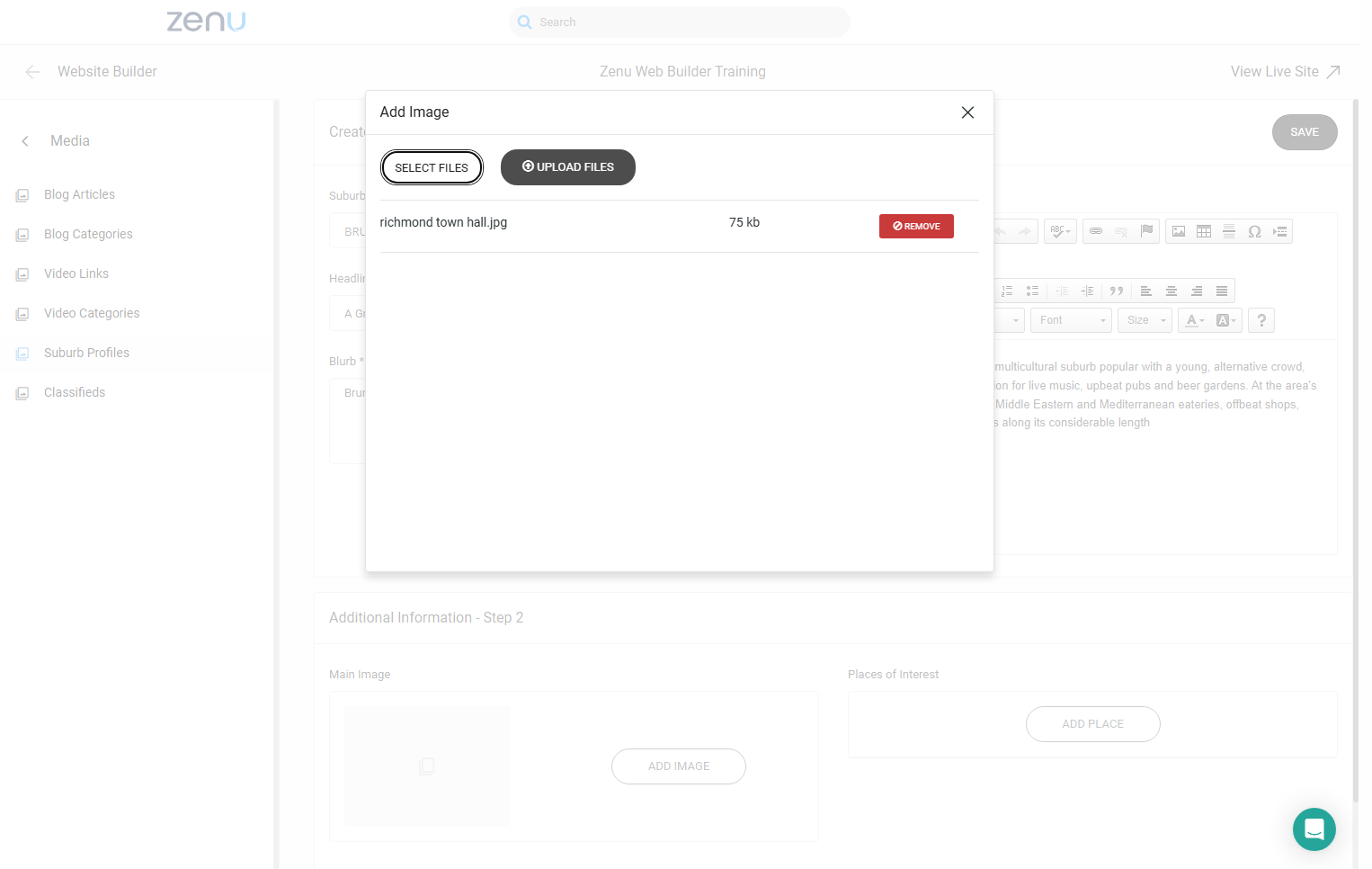Click the Save button
The image size is (1372, 869).
click(1305, 132)
